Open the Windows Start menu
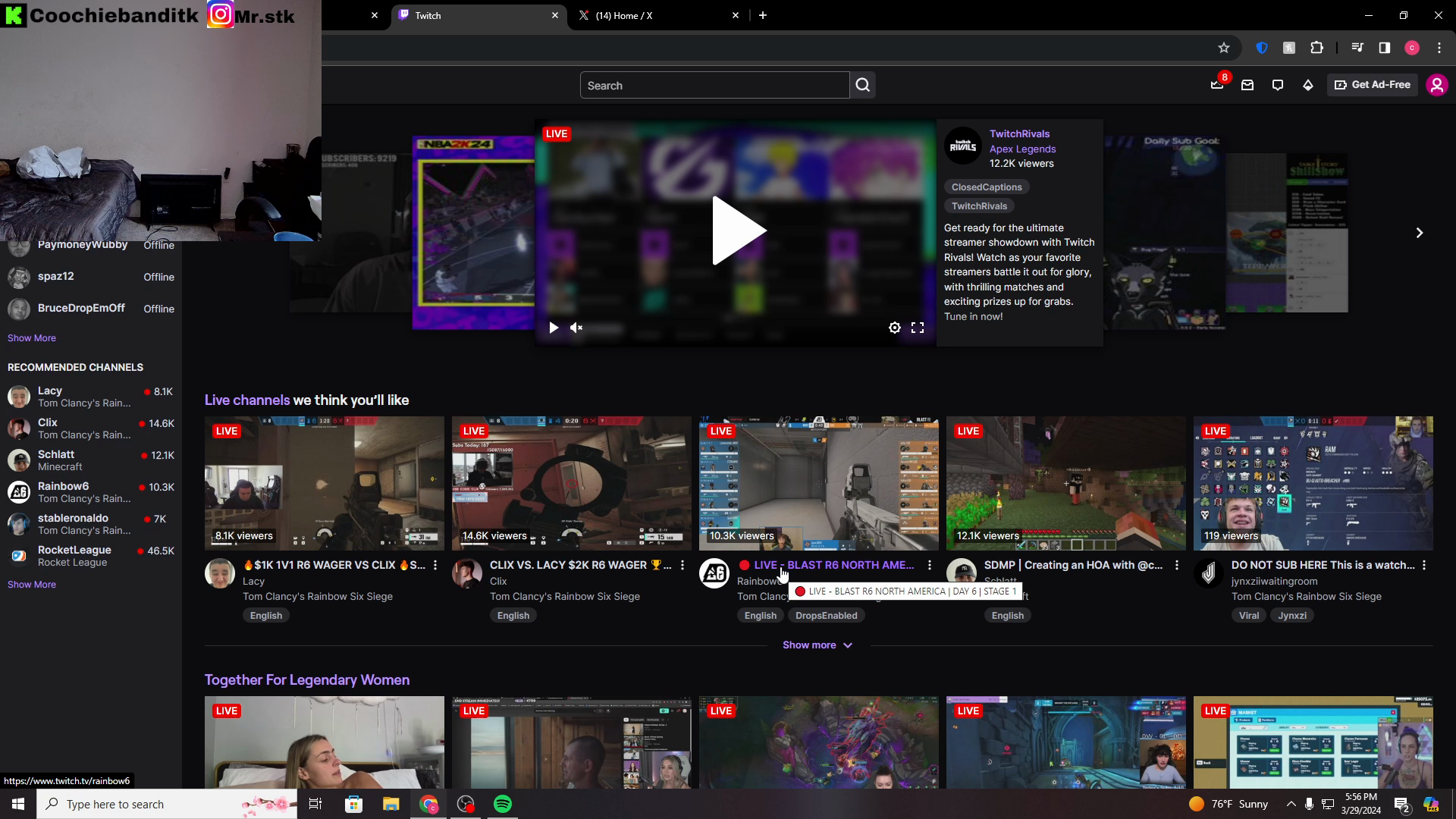1456x819 pixels. [x=18, y=804]
